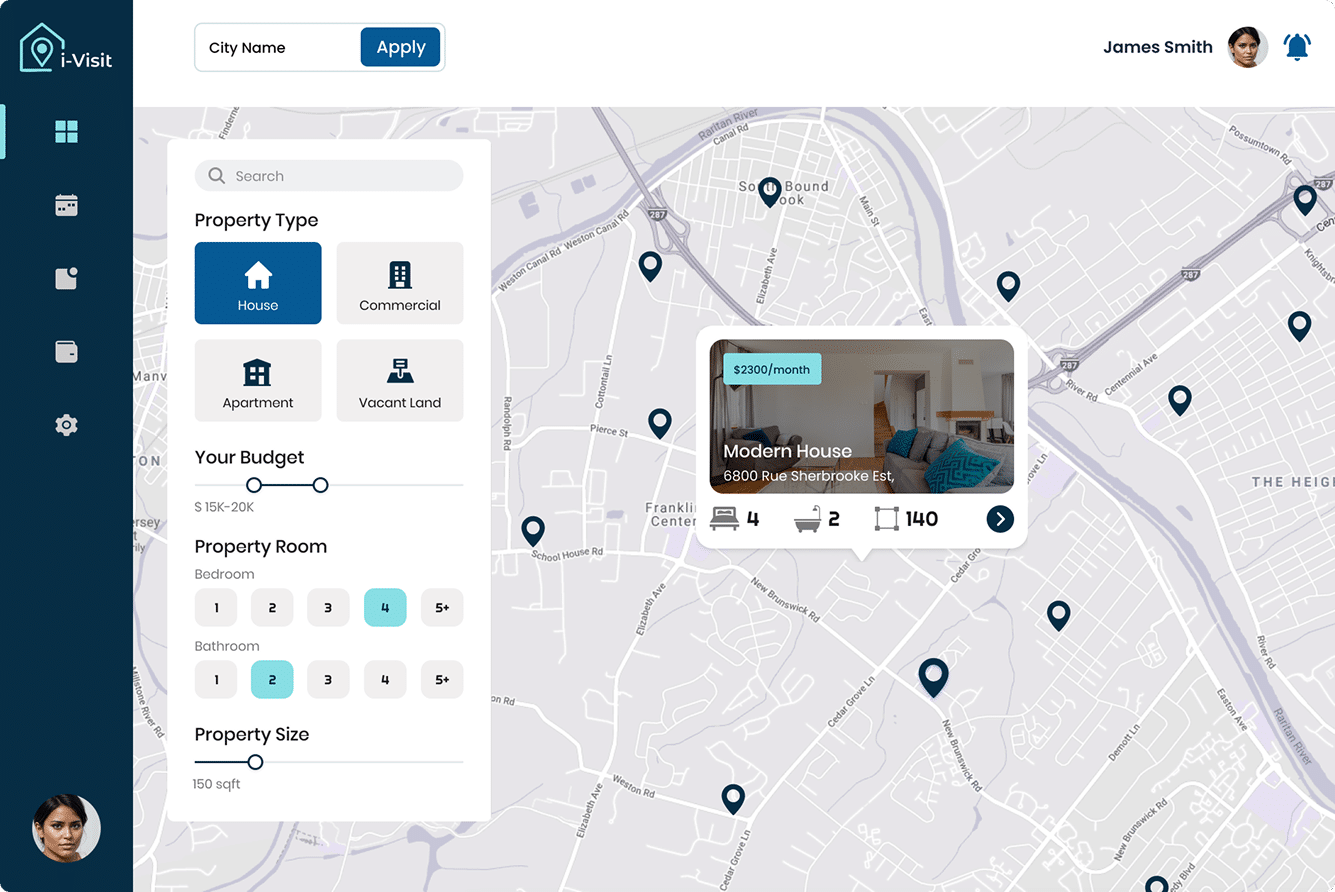
Task: Click the notification bell icon
Action: point(1297,47)
